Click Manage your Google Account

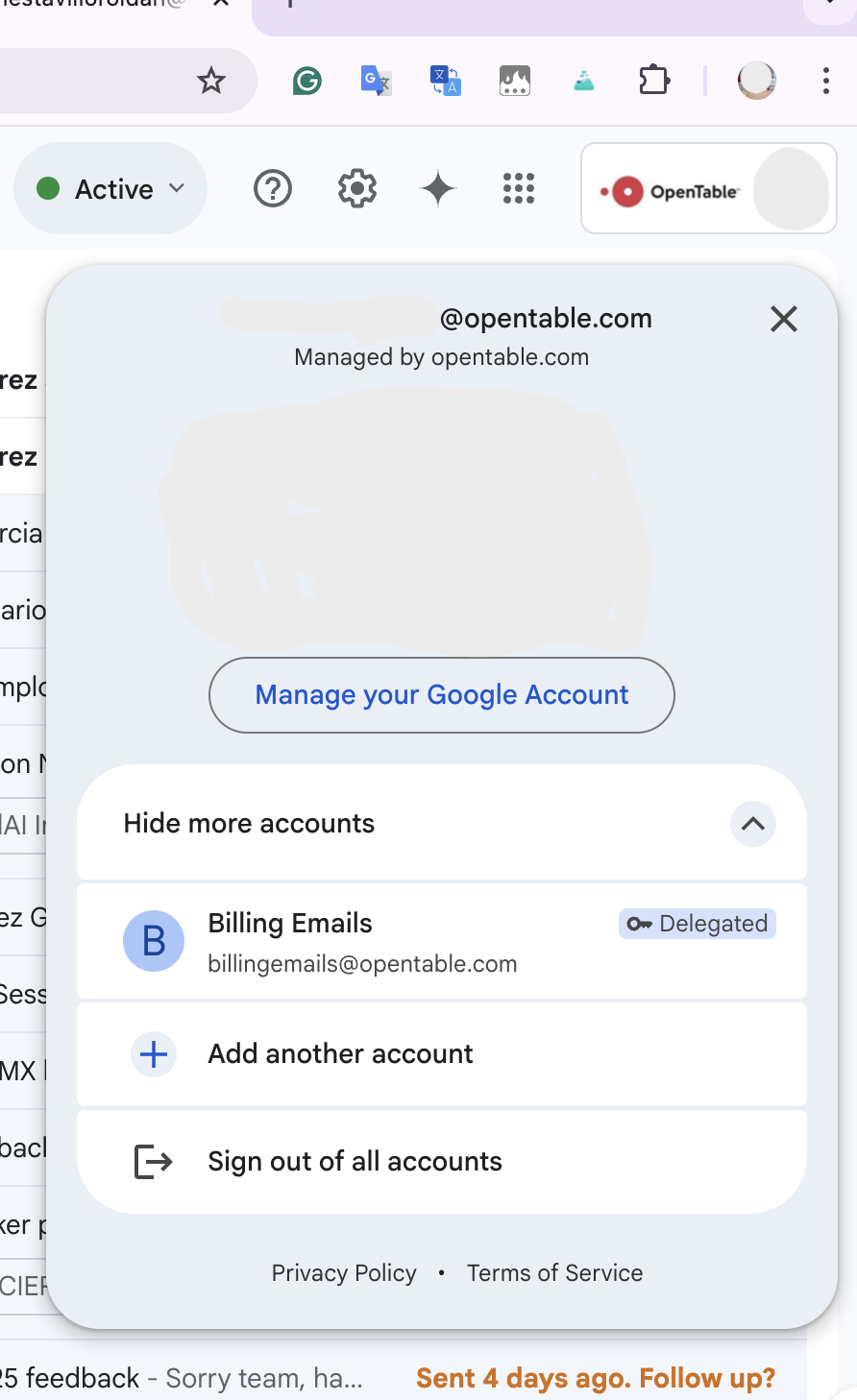pos(442,695)
